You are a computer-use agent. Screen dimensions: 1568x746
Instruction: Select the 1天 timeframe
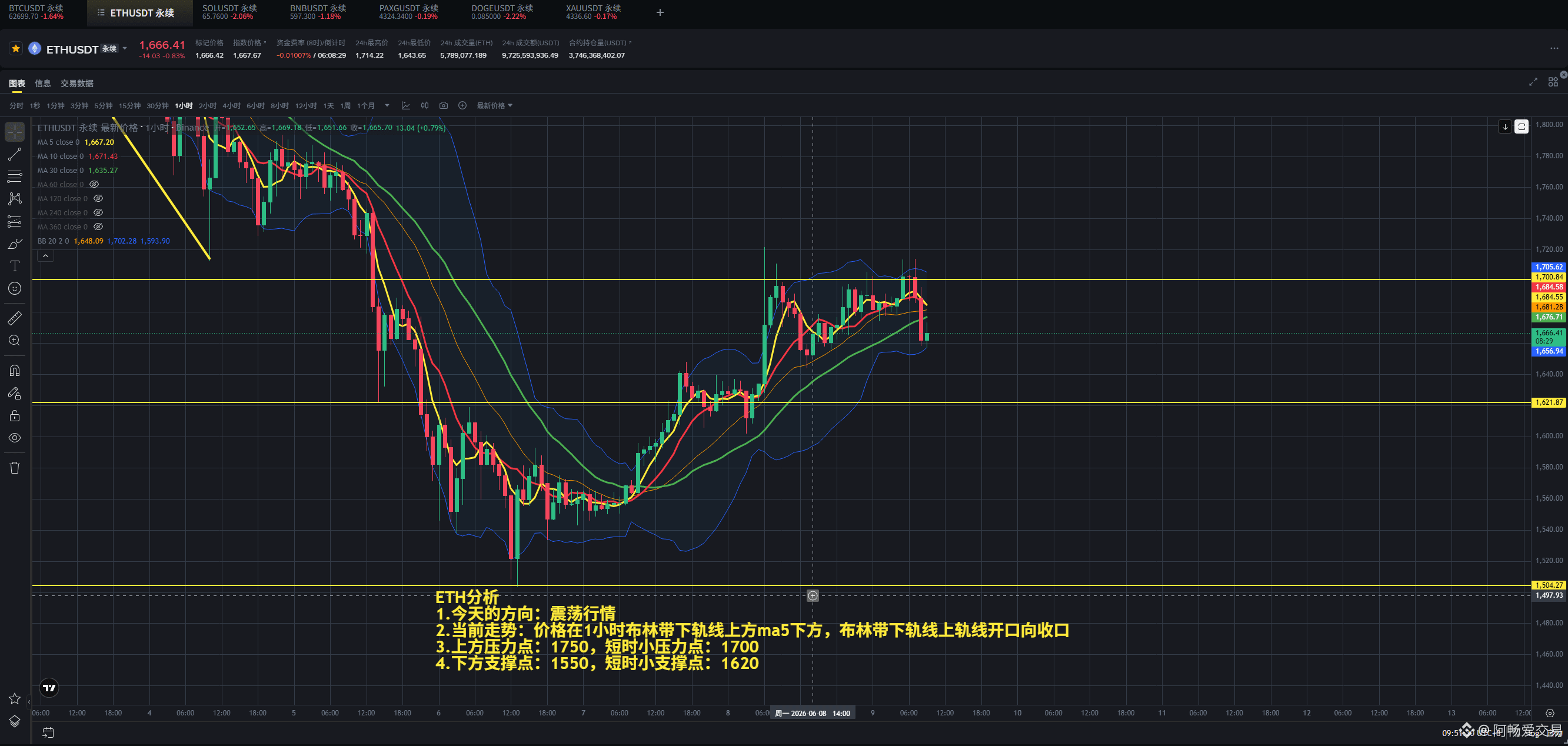329,106
